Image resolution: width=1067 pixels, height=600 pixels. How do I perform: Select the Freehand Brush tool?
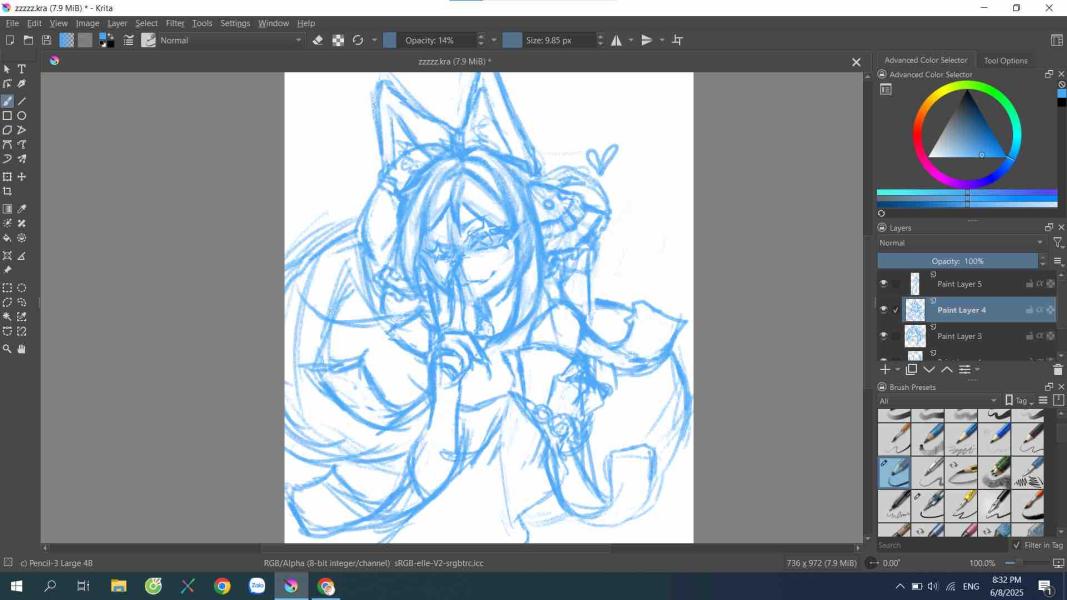click(7, 101)
